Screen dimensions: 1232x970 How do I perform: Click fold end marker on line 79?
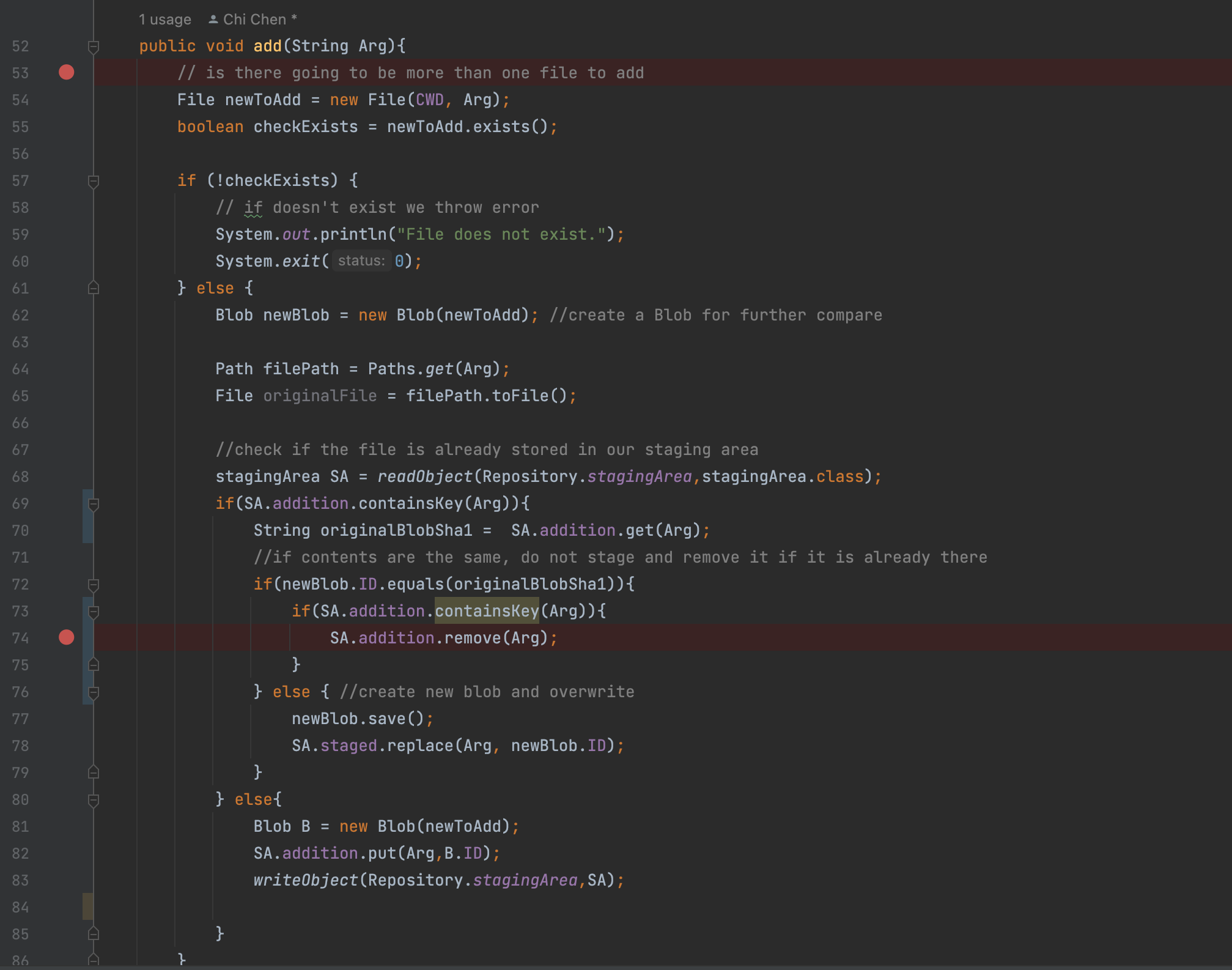tap(94, 772)
